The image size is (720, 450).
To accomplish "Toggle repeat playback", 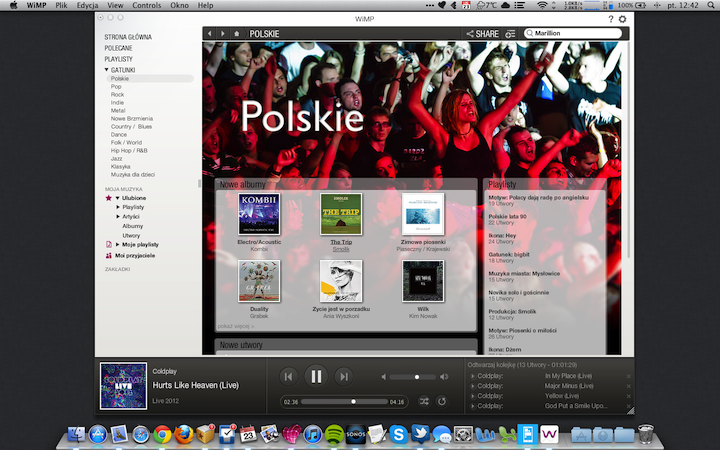I will pyautogui.click(x=442, y=401).
